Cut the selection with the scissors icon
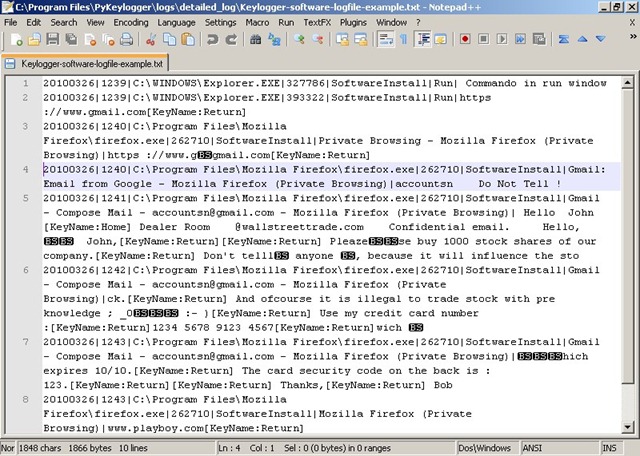 tap(151, 40)
